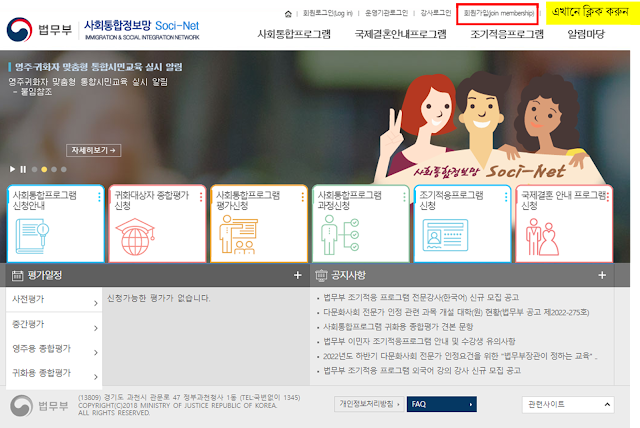
Task: Open the 조기적응프로그램 신청 people icon
Action: 439,237
